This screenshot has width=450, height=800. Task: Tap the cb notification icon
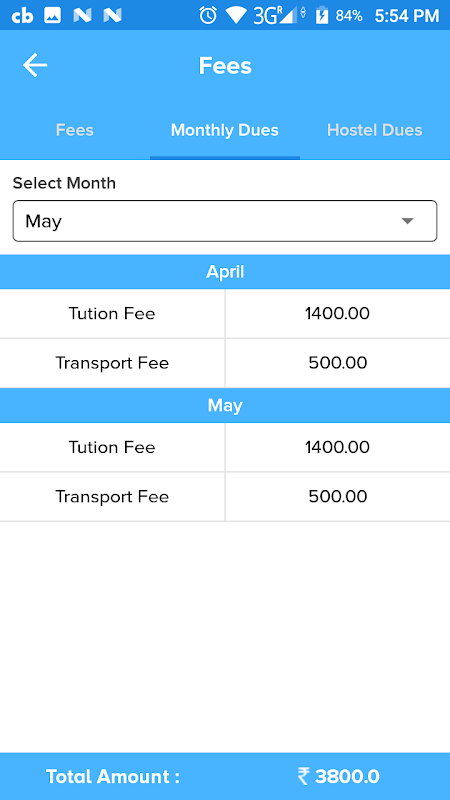[x=22, y=16]
